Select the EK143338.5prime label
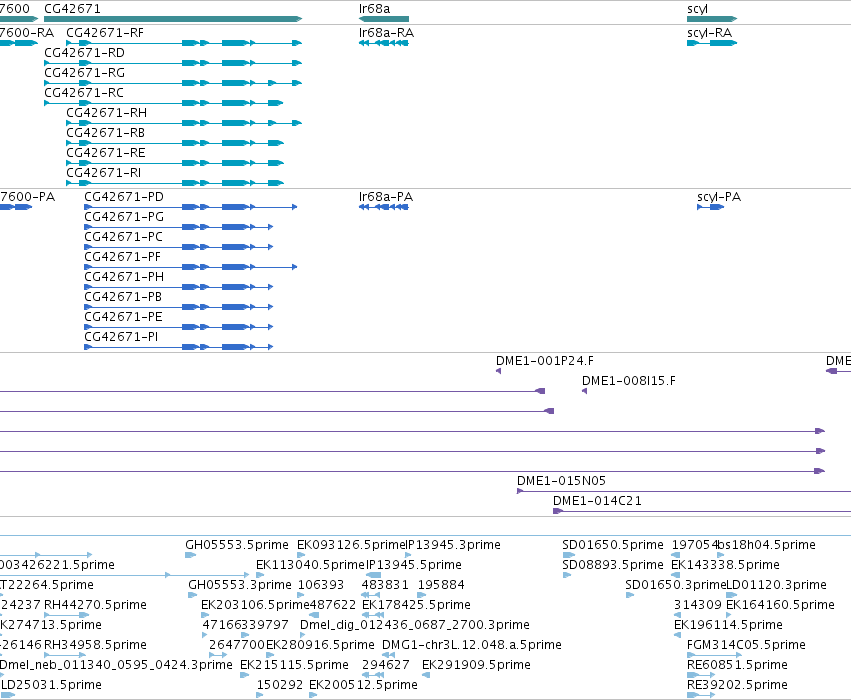 [x=725, y=565]
